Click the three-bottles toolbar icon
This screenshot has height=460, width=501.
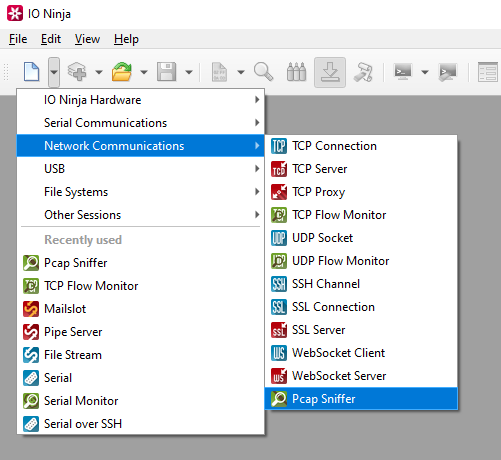pyautogui.click(x=296, y=72)
